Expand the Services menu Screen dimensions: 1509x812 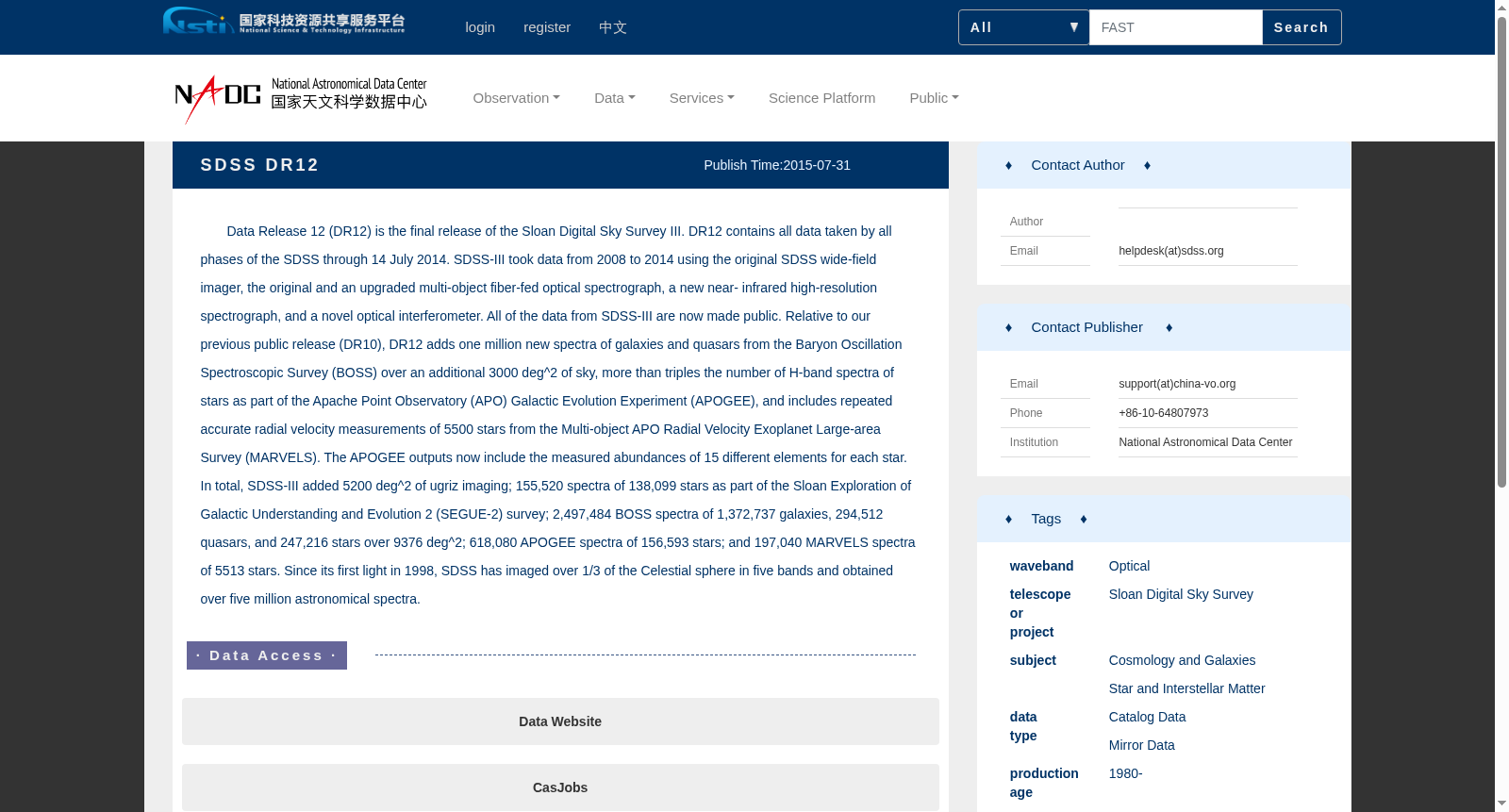click(702, 98)
